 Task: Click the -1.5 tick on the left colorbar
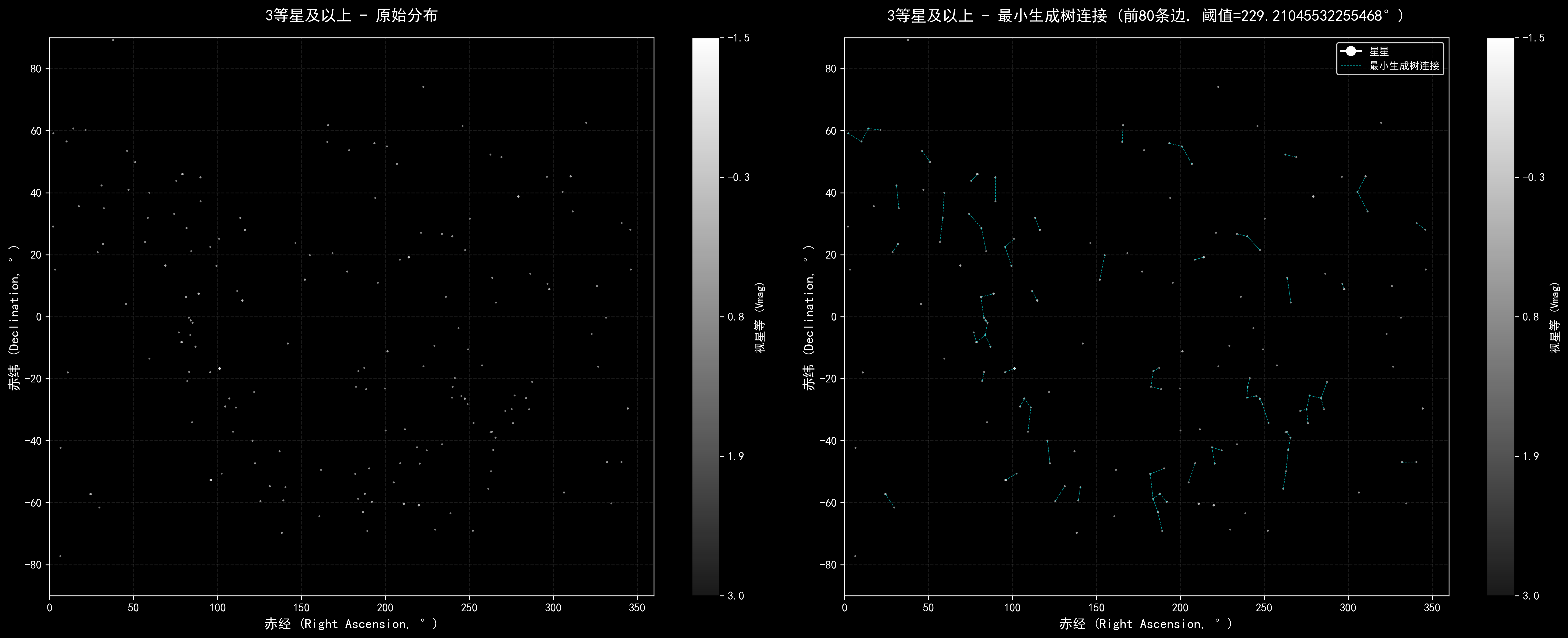tap(738, 38)
